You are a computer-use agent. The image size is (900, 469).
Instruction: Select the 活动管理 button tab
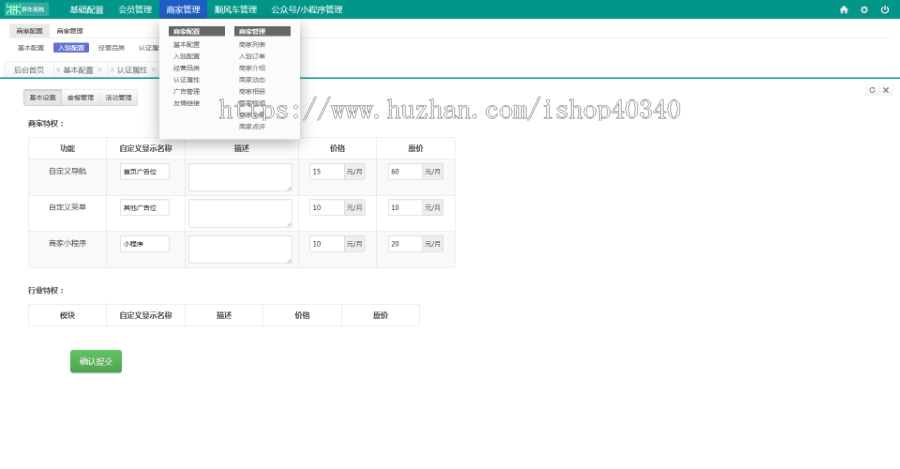[x=118, y=98]
